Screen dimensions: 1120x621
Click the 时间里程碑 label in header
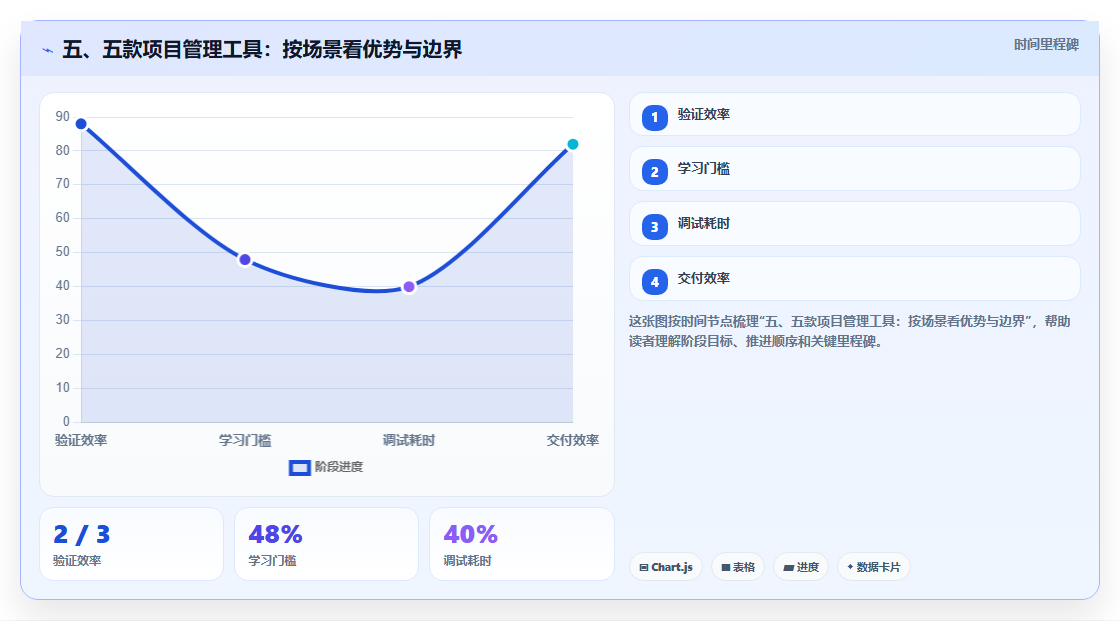(x=1046, y=44)
